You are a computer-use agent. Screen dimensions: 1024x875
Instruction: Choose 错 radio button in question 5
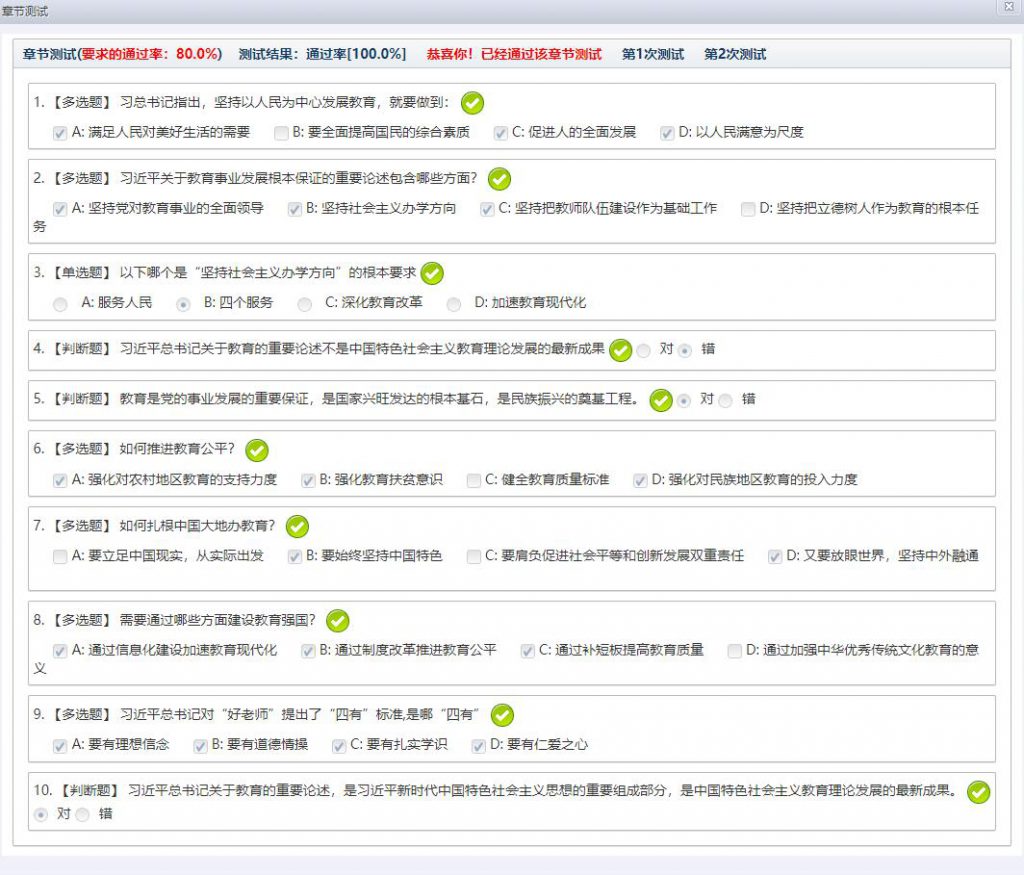725,400
